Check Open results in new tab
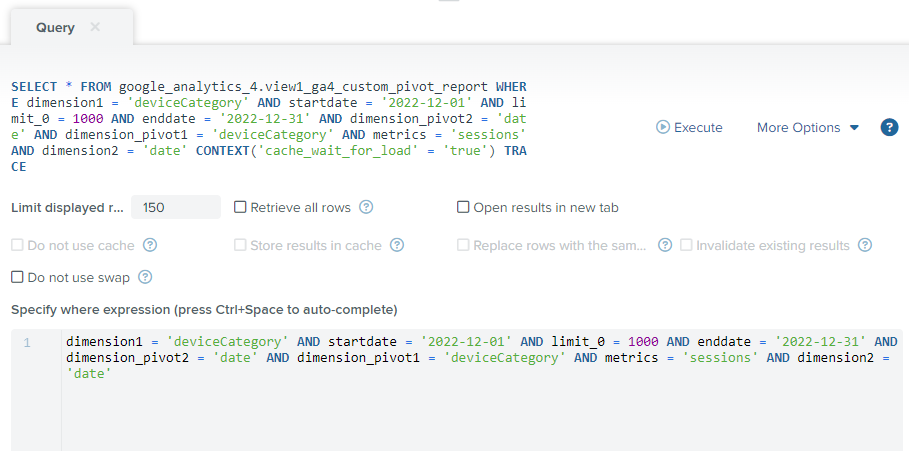 (x=463, y=207)
